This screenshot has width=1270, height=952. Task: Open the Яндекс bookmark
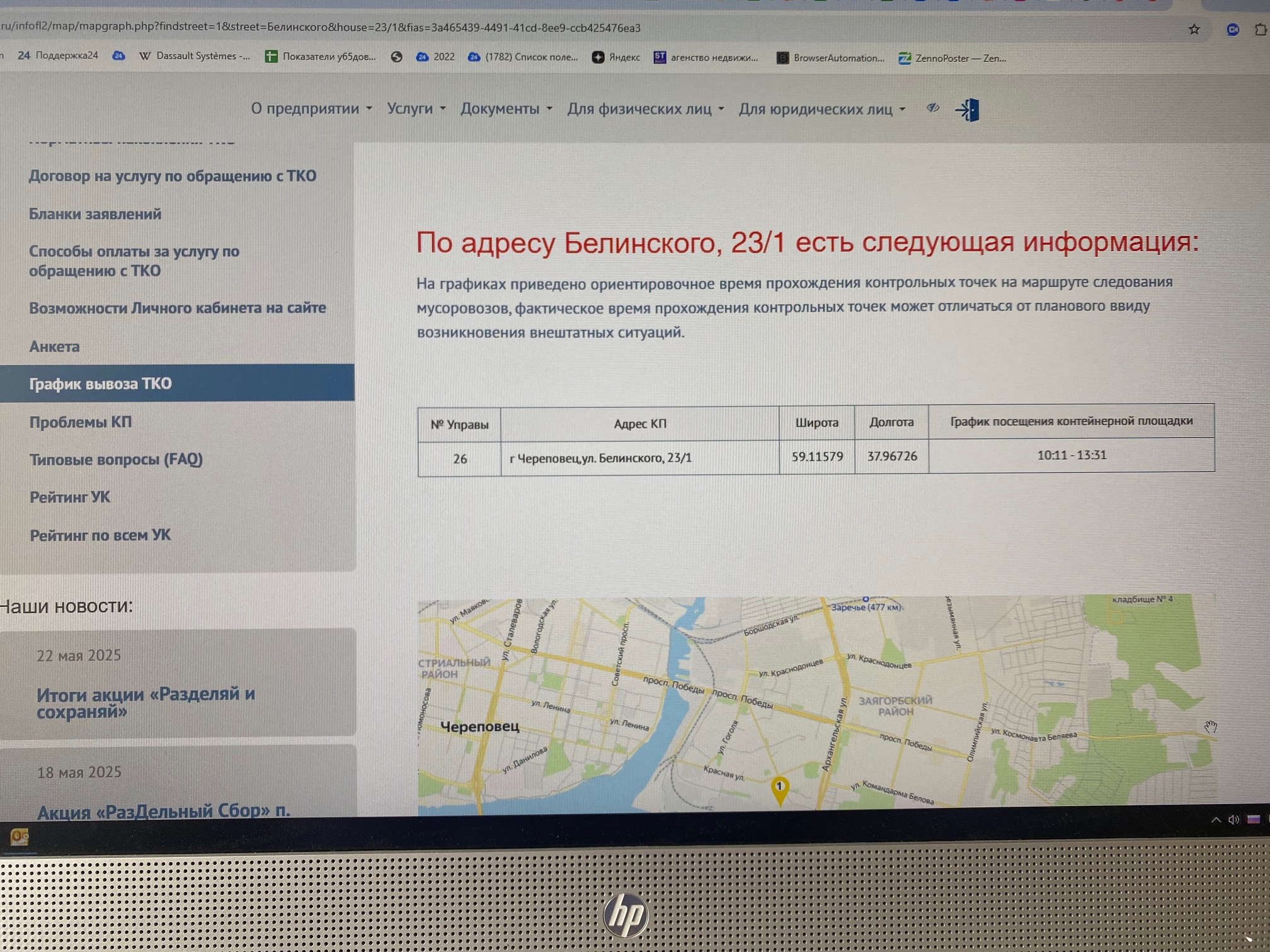click(x=616, y=57)
